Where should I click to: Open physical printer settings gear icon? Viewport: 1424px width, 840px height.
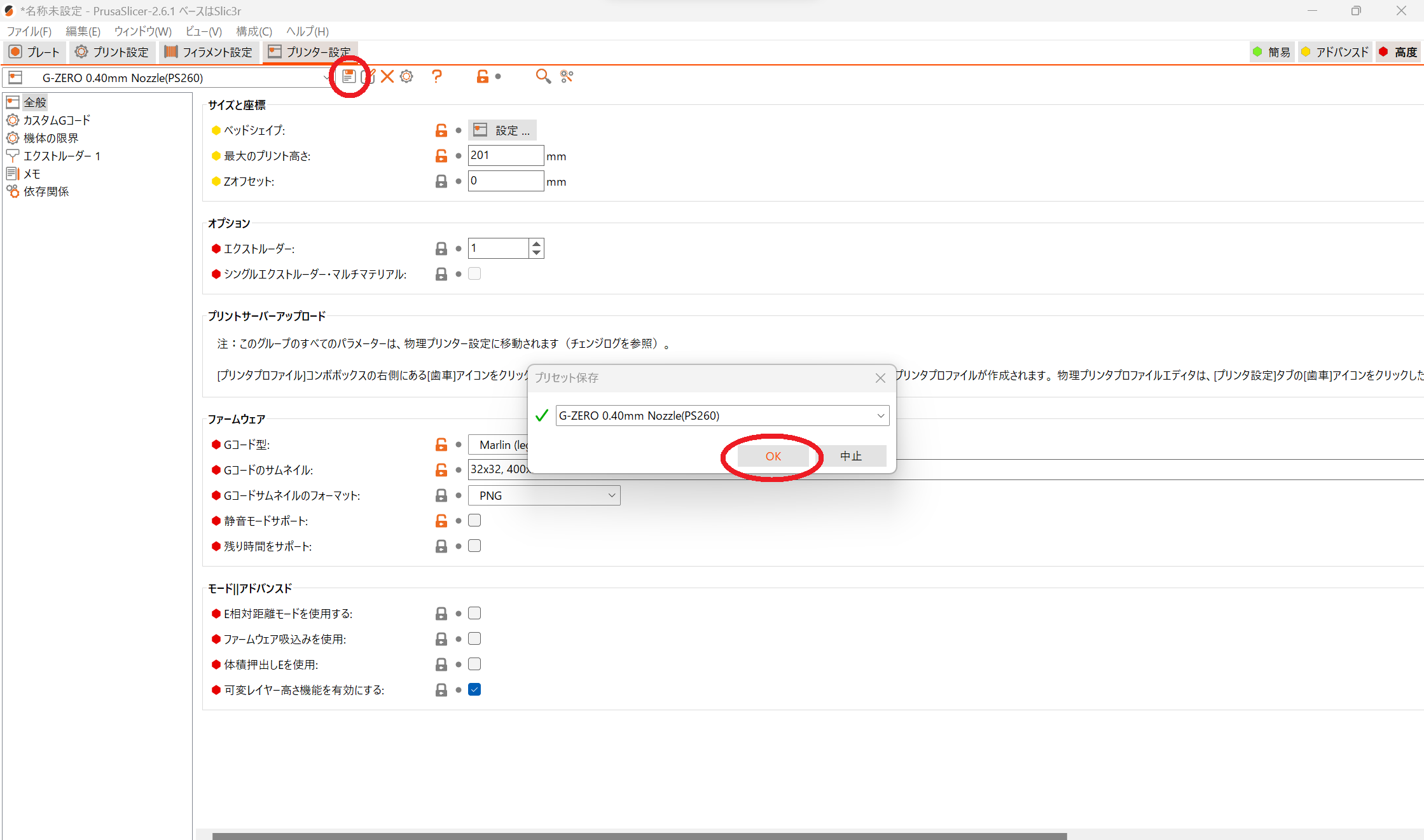[x=406, y=76]
